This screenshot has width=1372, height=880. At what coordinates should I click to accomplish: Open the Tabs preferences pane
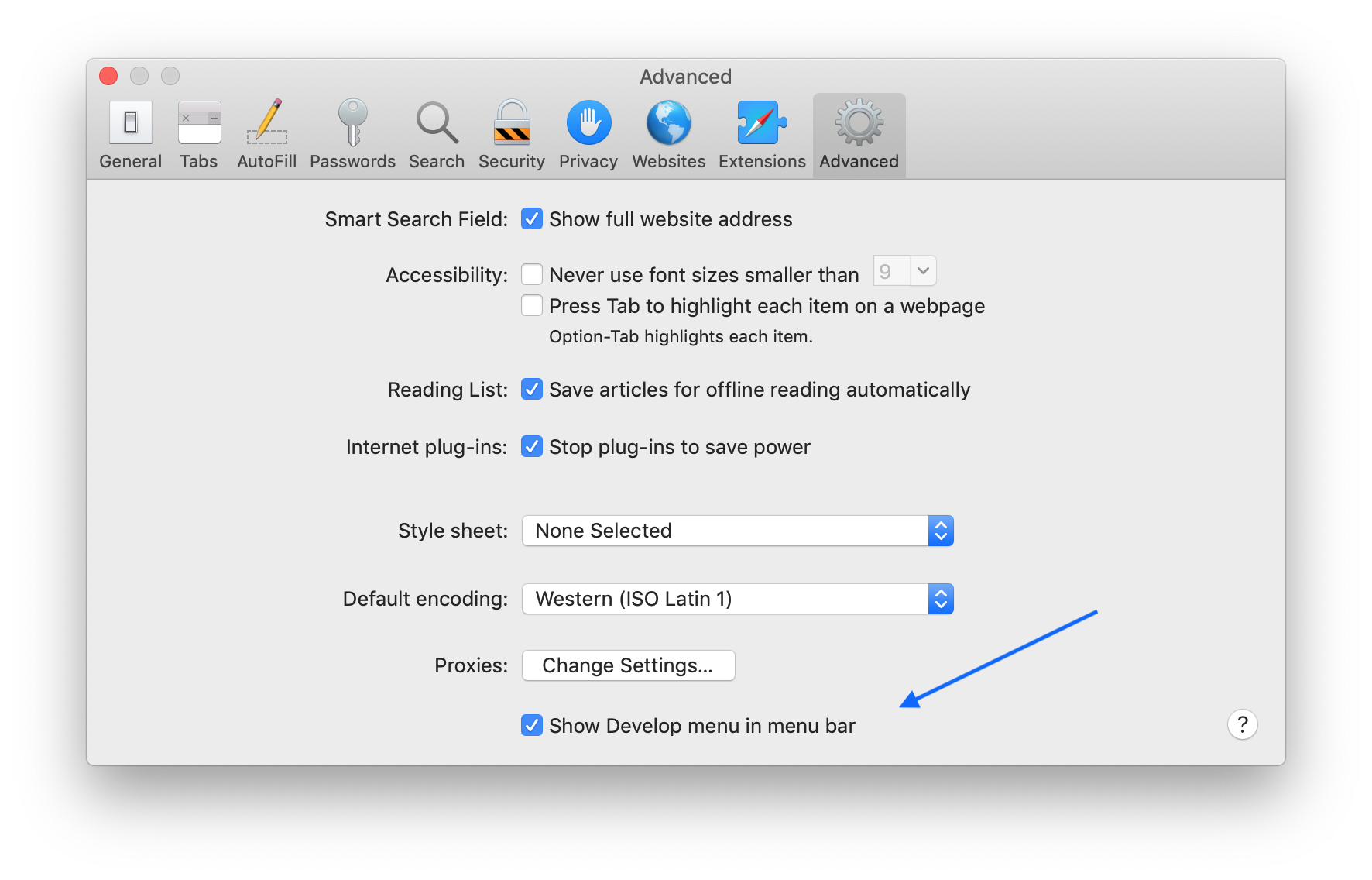click(x=199, y=136)
